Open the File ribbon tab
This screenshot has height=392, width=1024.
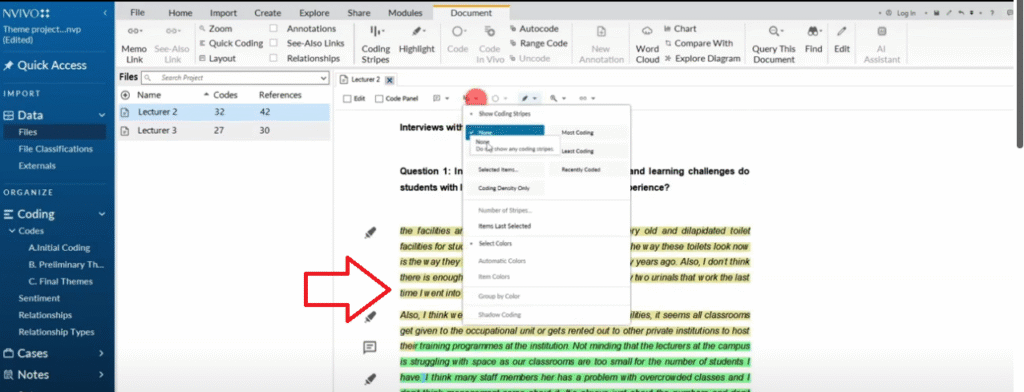tap(137, 12)
